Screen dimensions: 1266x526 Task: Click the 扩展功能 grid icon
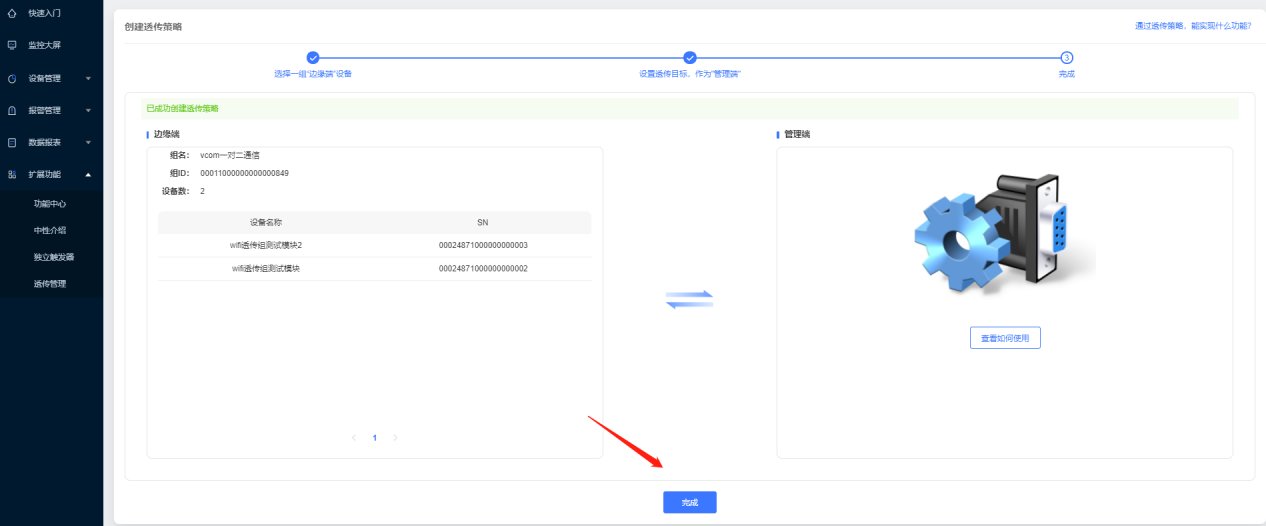pos(12,175)
